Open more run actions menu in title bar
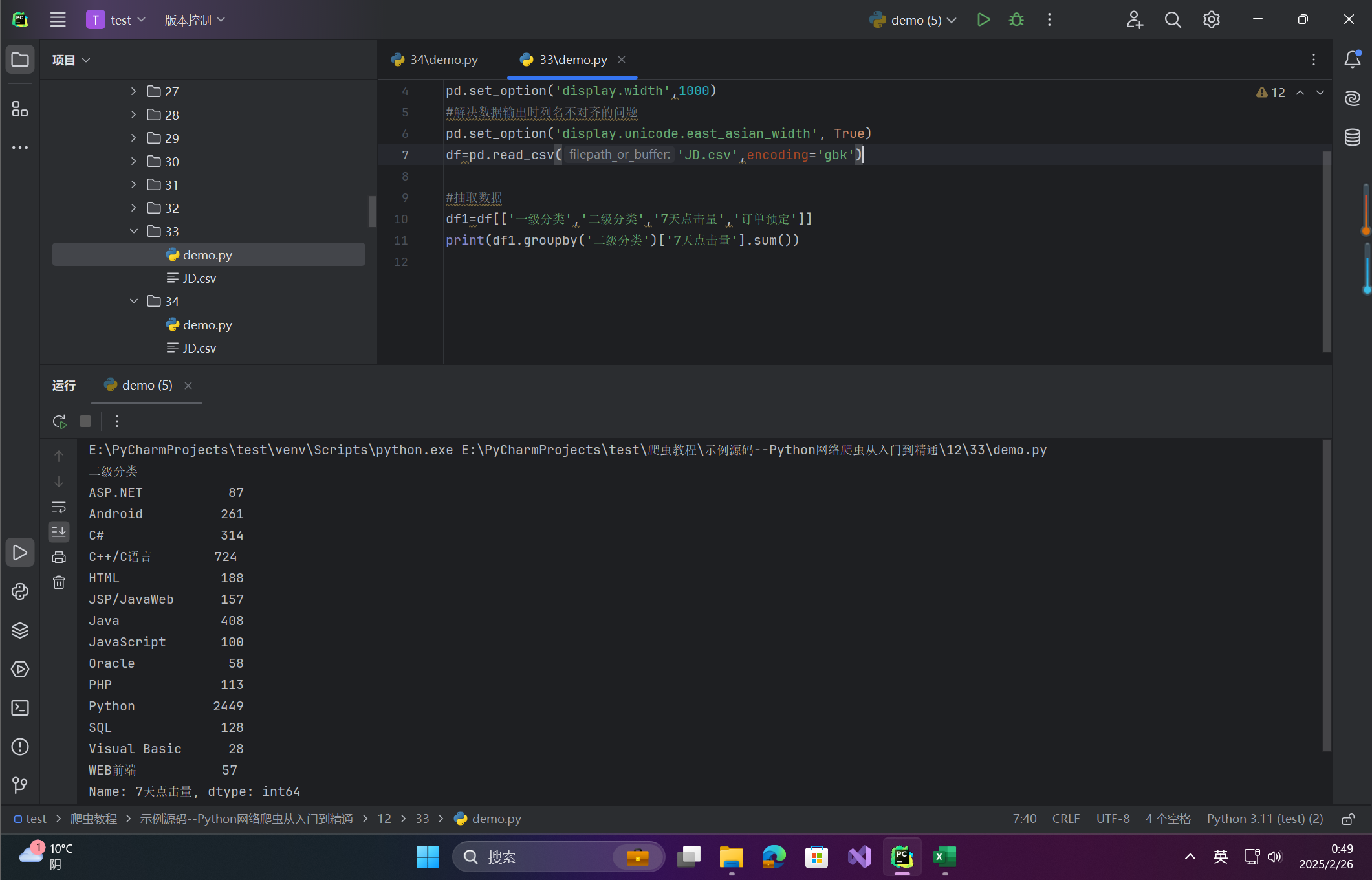Screen dimensions: 1372x880 pos(1049,19)
